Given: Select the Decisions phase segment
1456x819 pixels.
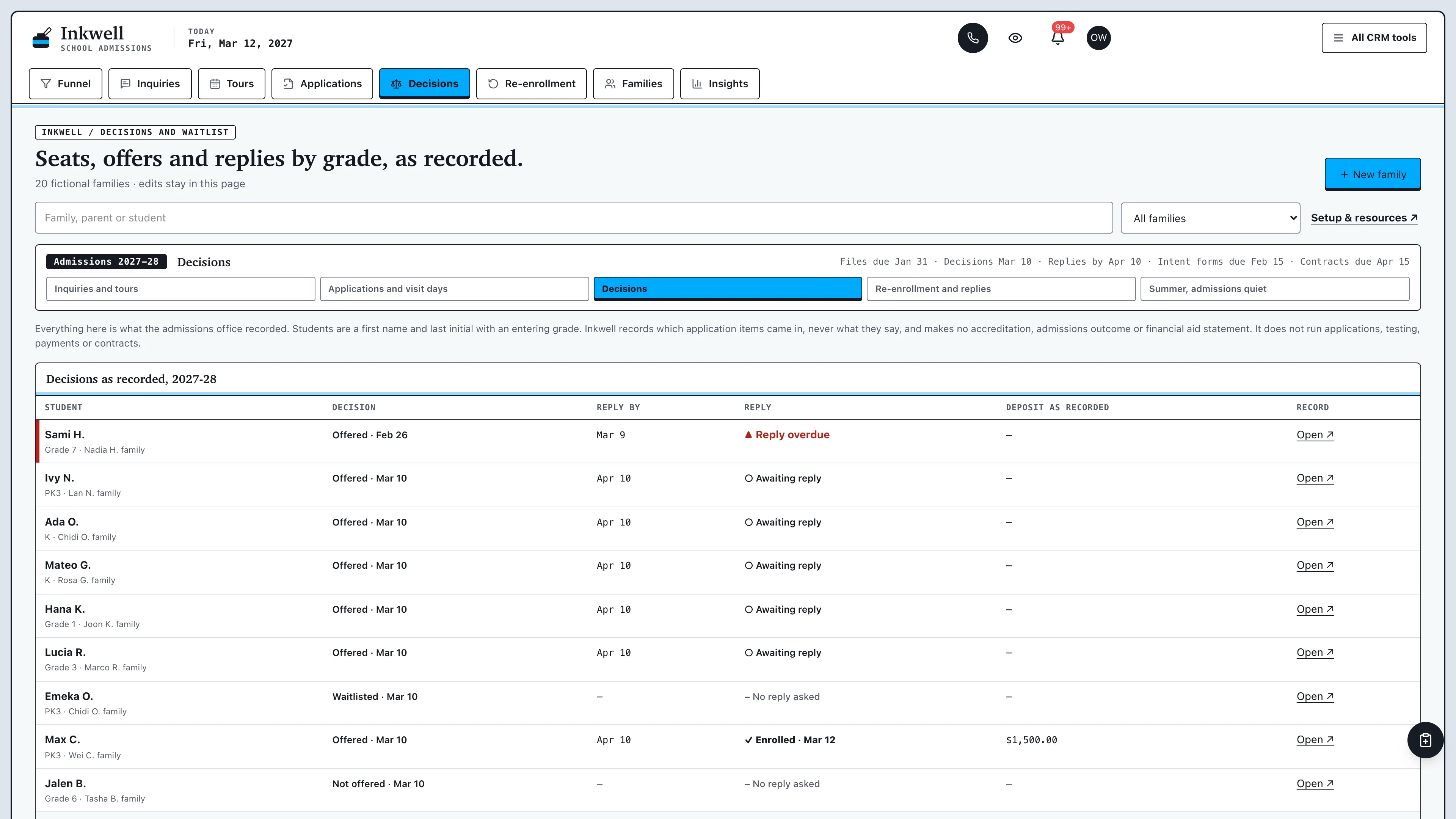Looking at the screenshot, I should 728,289.
